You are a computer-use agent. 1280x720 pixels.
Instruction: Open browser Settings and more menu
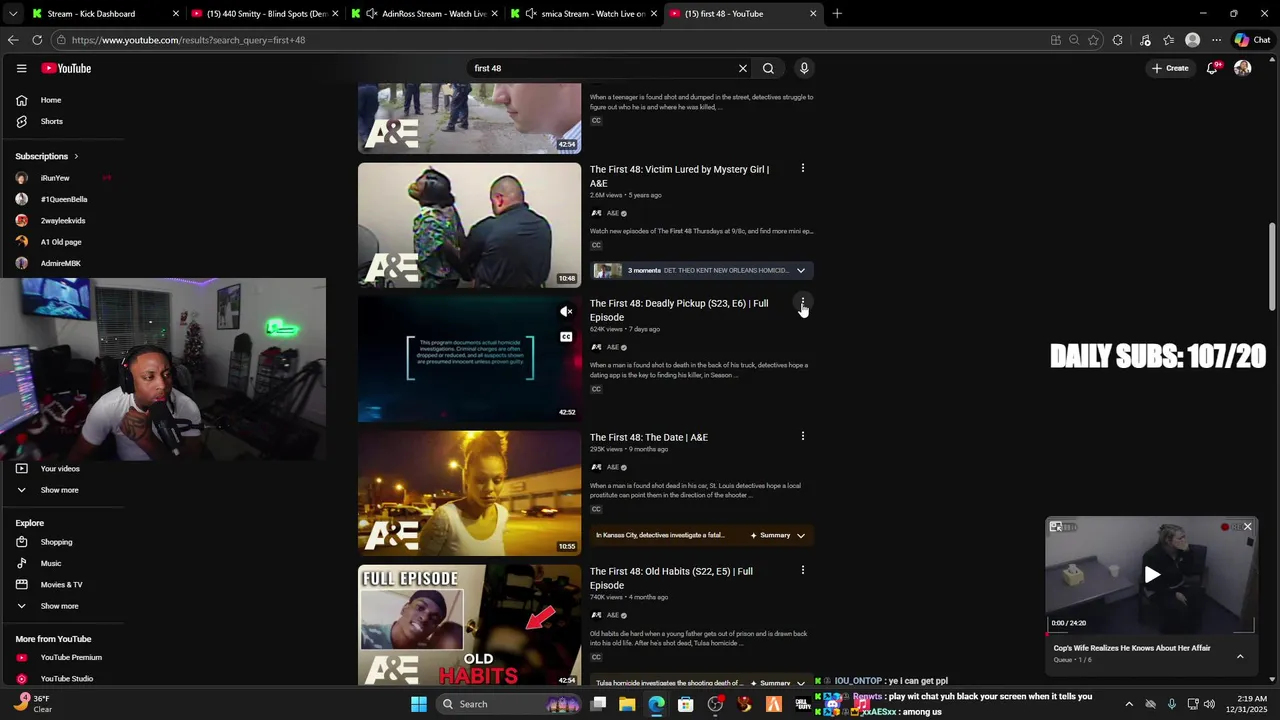coord(1216,40)
